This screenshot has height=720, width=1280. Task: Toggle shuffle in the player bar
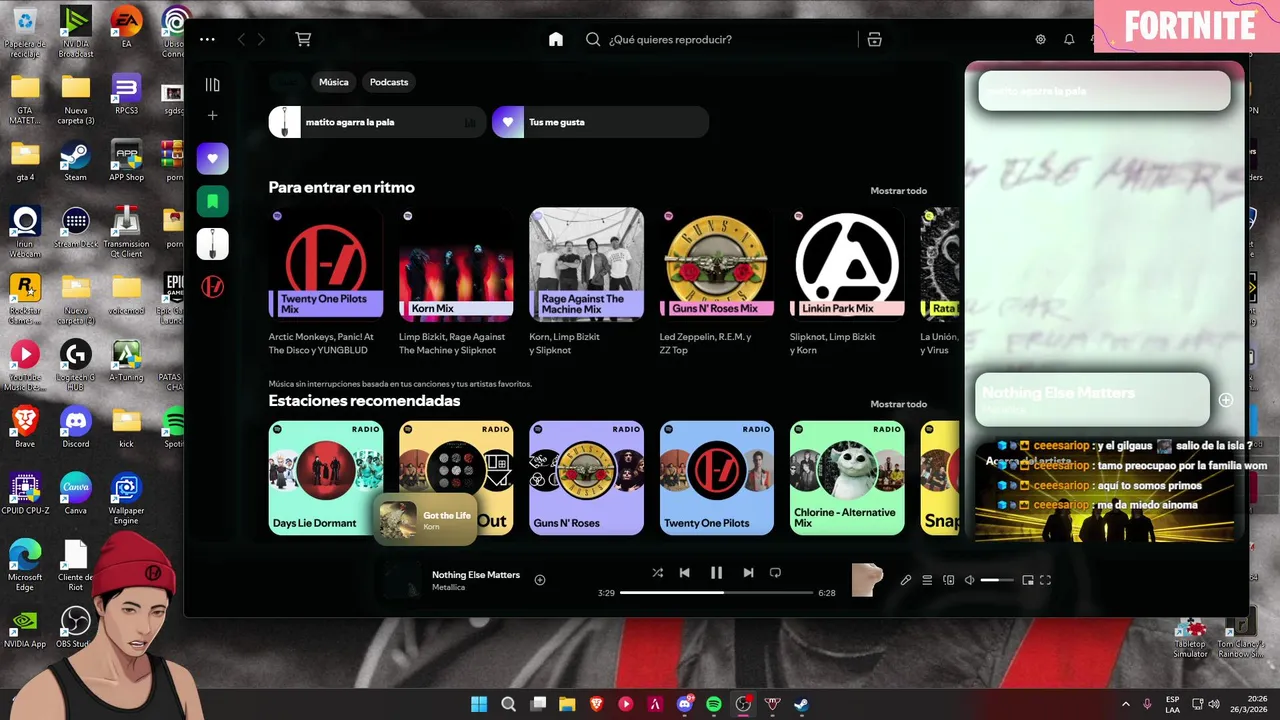657,573
